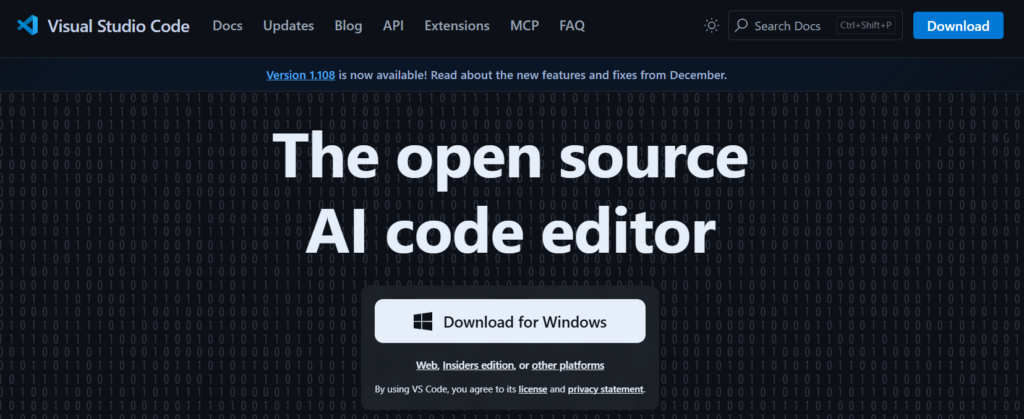Click the Download for Windows button
The width and height of the screenshot is (1024, 419).
(x=510, y=322)
